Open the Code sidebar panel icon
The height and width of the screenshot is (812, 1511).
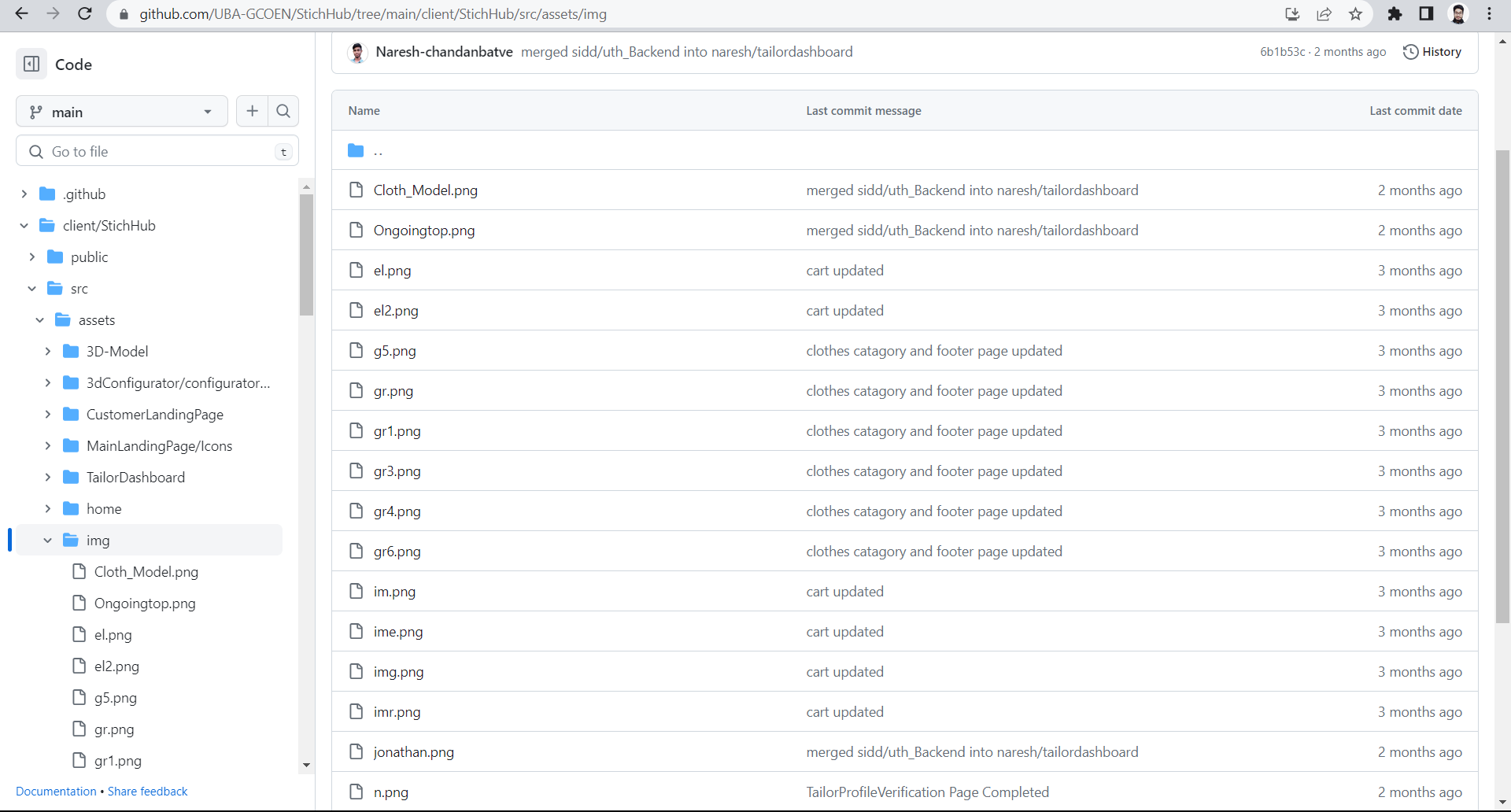click(31, 64)
